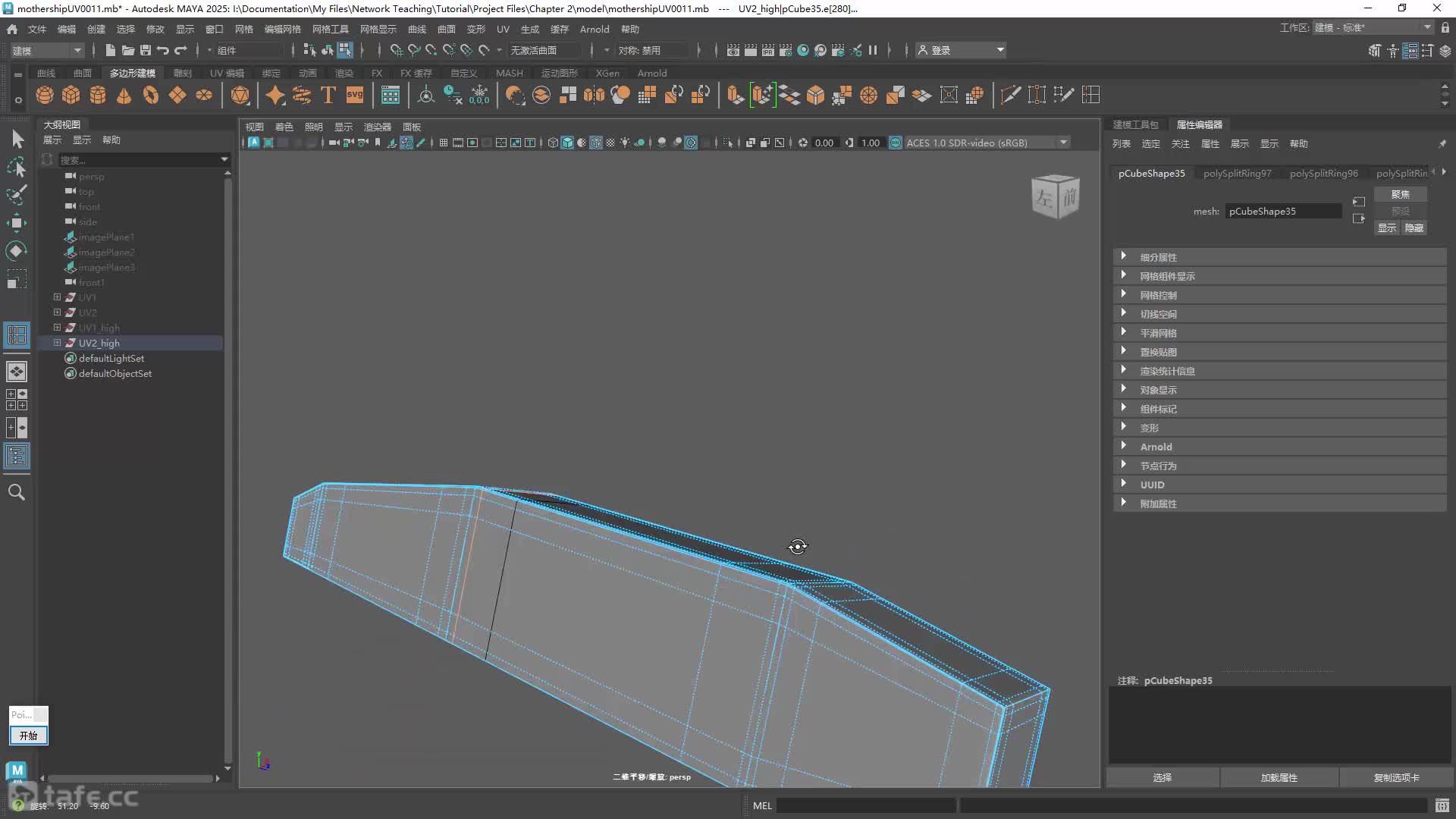The width and height of the screenshot is (1456, 819).
Task: Toggle the Modeling Toolkit panel icon
Action: [1375, 50]
